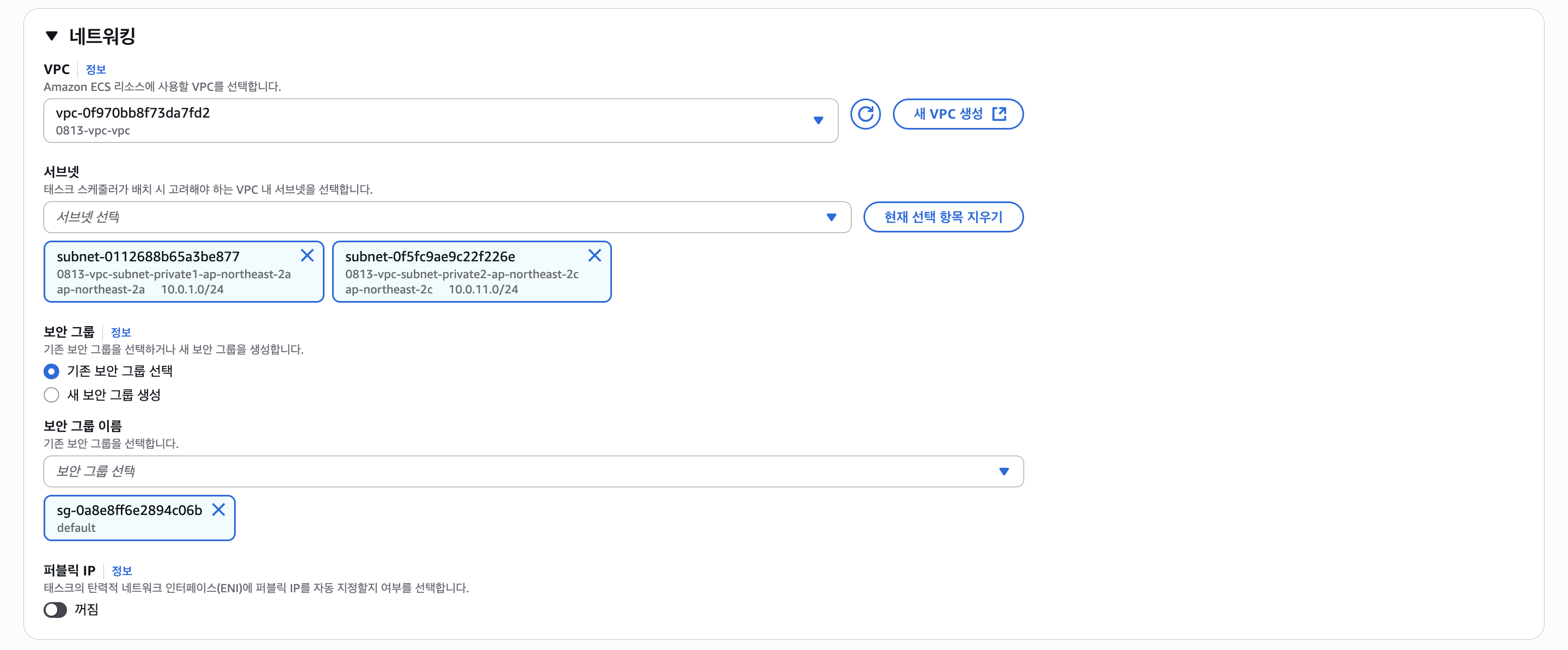The width and height of the screenshot is (1568, 650).
Task: Click the private1 ap-northeast-2a subnet token
Action: [x=174, y=274]
